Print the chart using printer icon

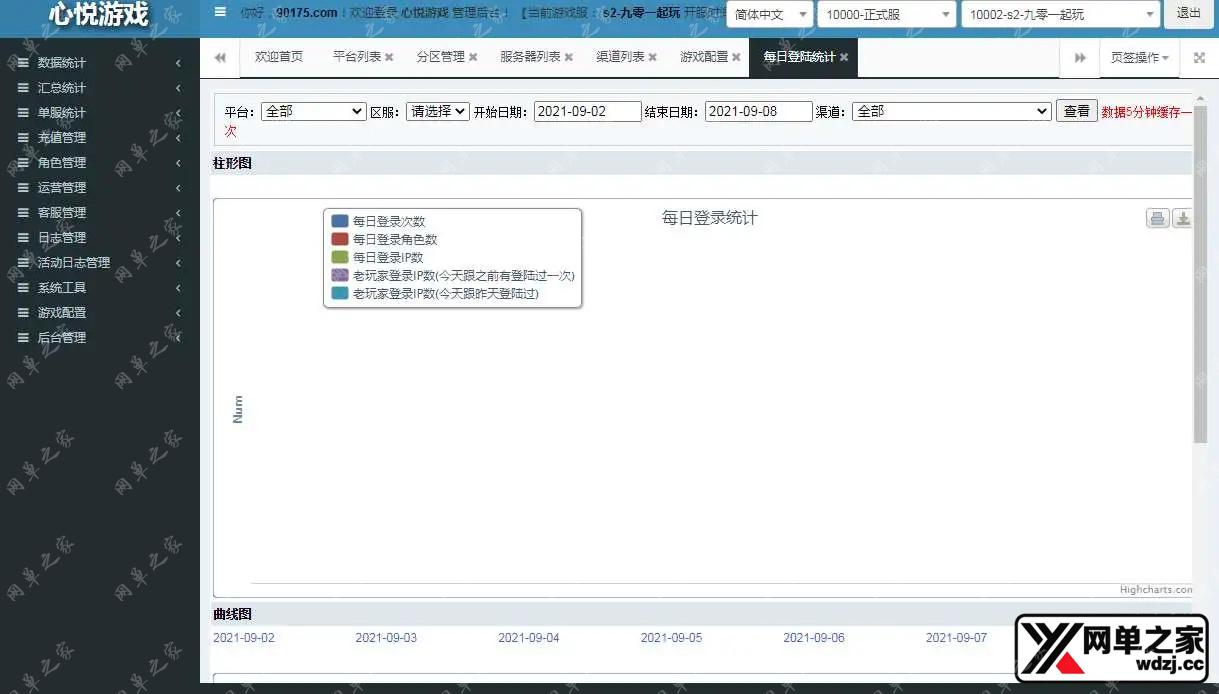(x=1157, y=219)
